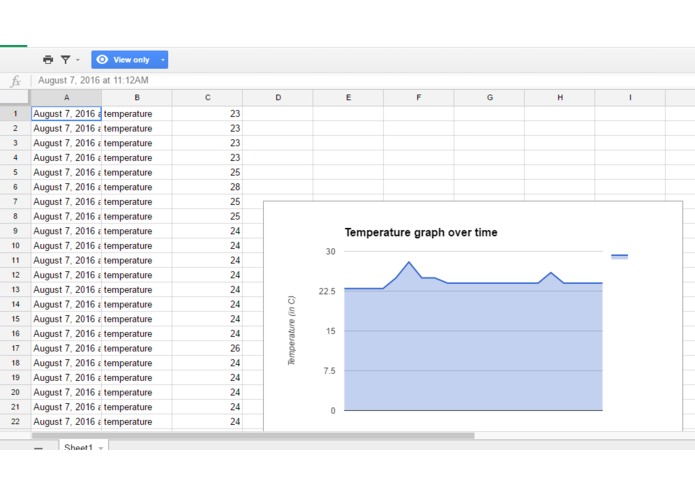Click the formula bar showing August 7, 2016
Image resolution: width=695 pixels, height=494 pixels.
363,81
